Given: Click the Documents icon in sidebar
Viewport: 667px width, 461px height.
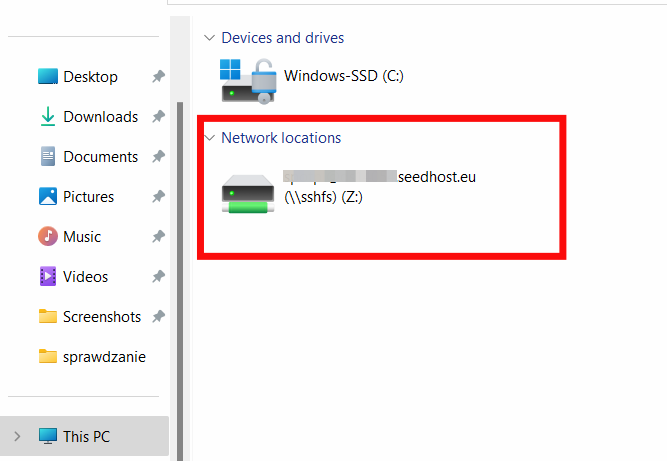Looking at the screenshot, I should (x=48, y=157).
